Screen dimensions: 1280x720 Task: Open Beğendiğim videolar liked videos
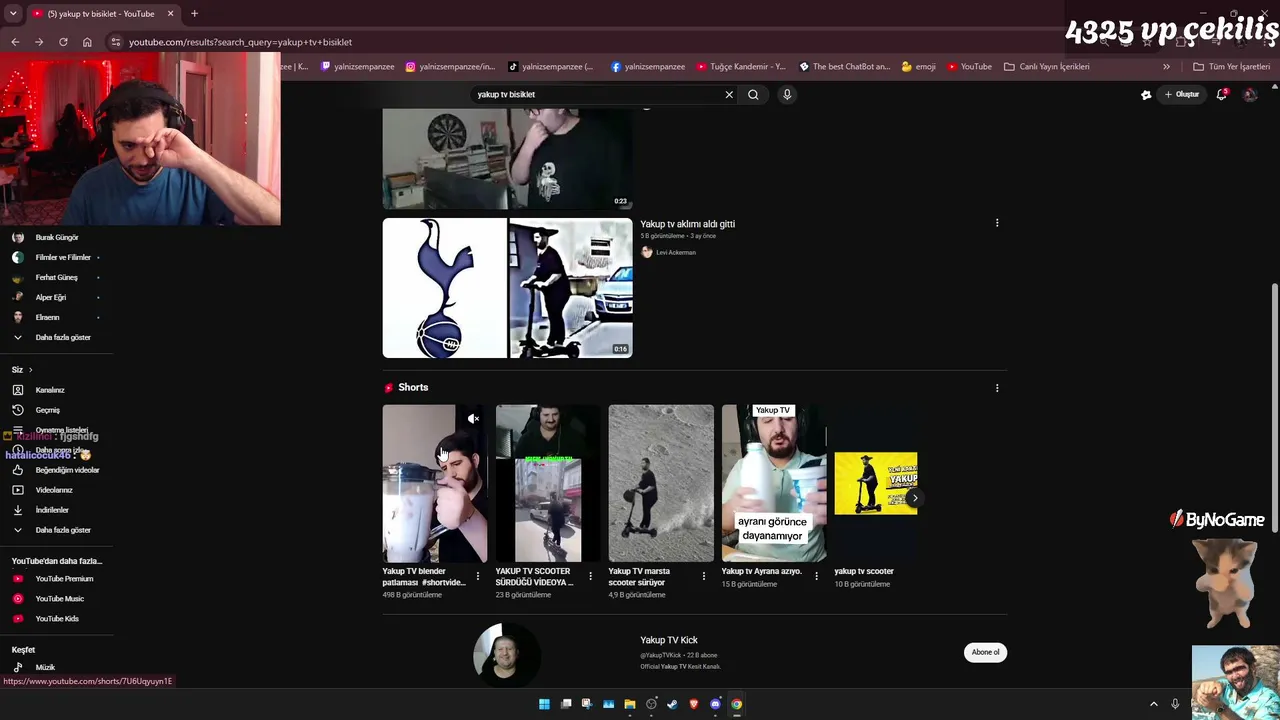point(56,470)
